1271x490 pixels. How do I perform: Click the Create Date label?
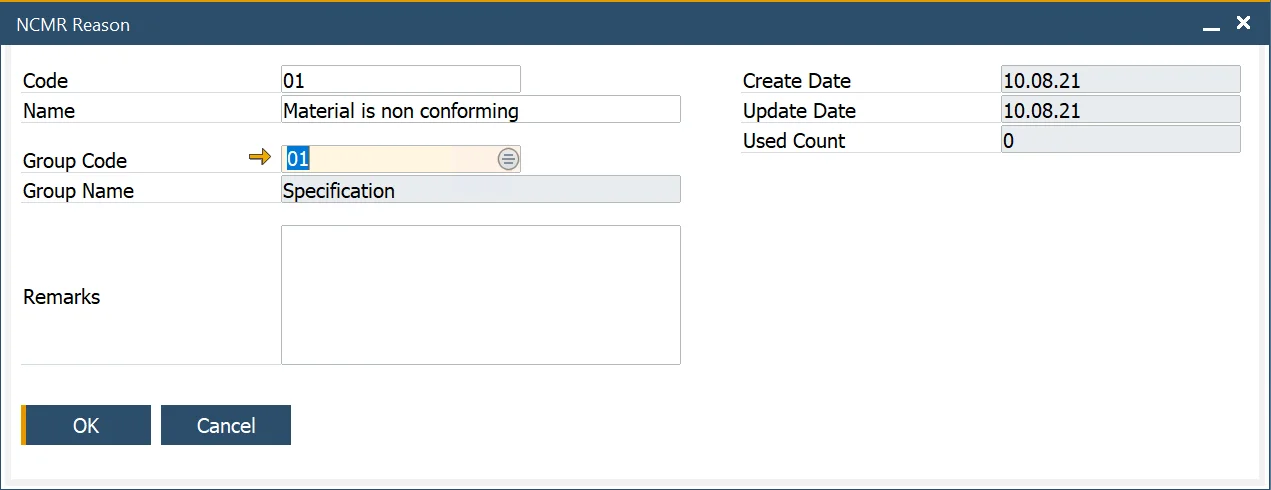click(x=797, y=81)
